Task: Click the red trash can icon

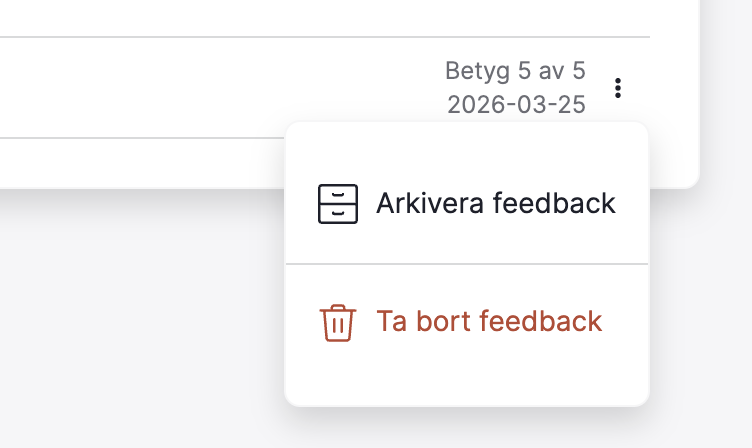Action: coord(338,323)
